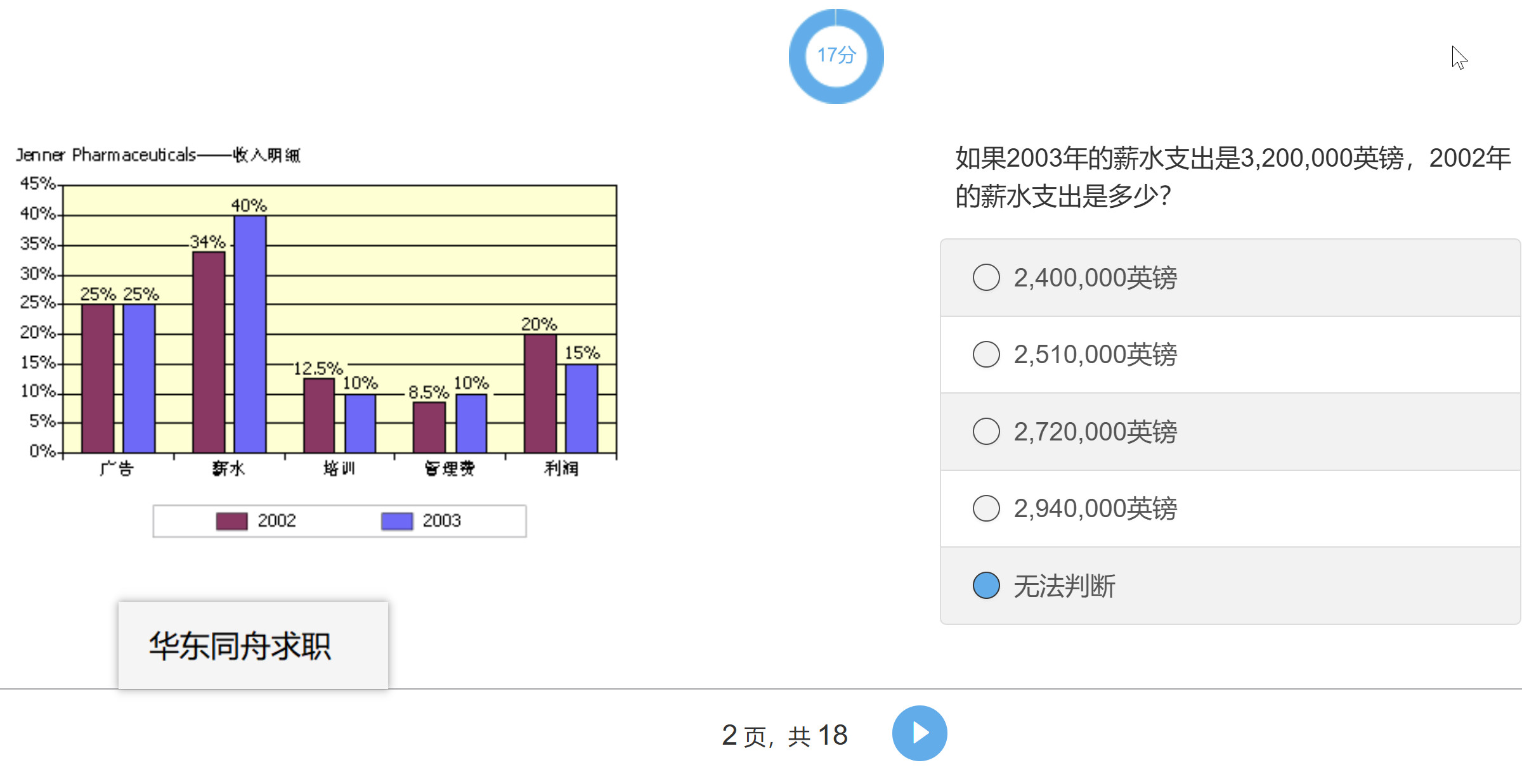This screenshot has width=1522, height=784.
Task: Click the 40% 薪水 2003 blue bar
Action: point(250,334)
